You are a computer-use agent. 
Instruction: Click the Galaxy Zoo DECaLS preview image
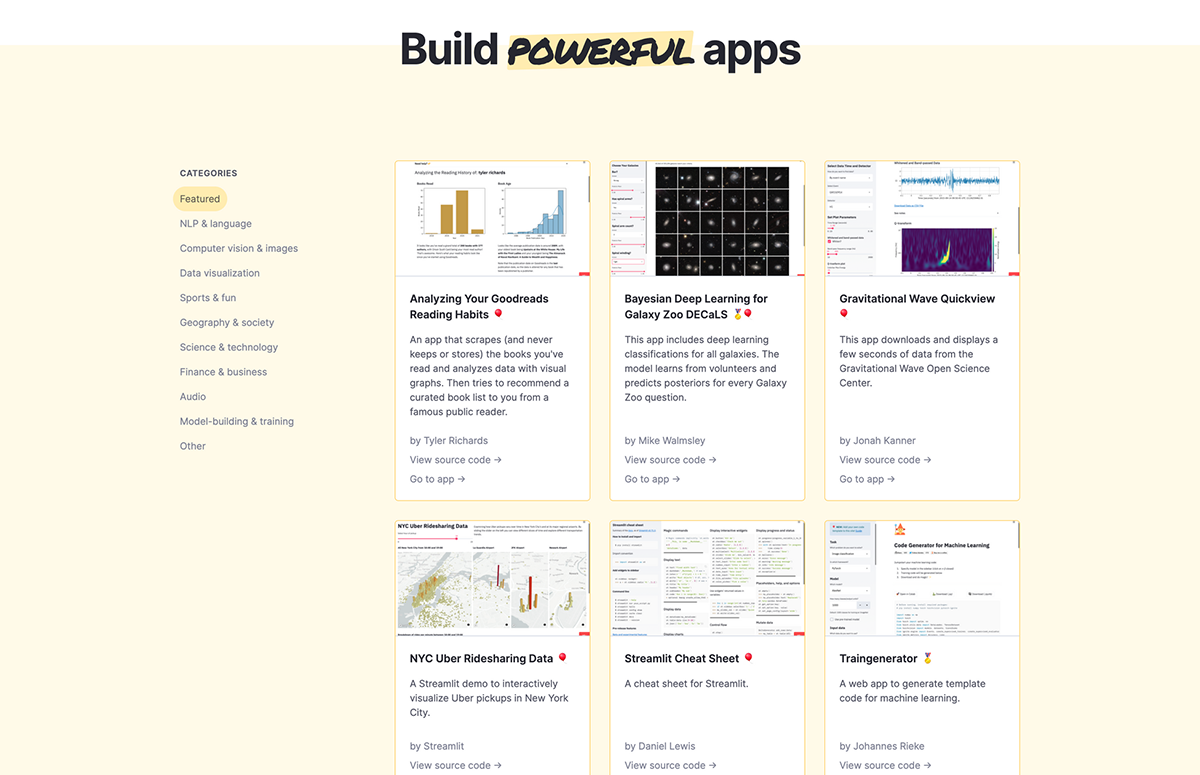click(707, 219)
